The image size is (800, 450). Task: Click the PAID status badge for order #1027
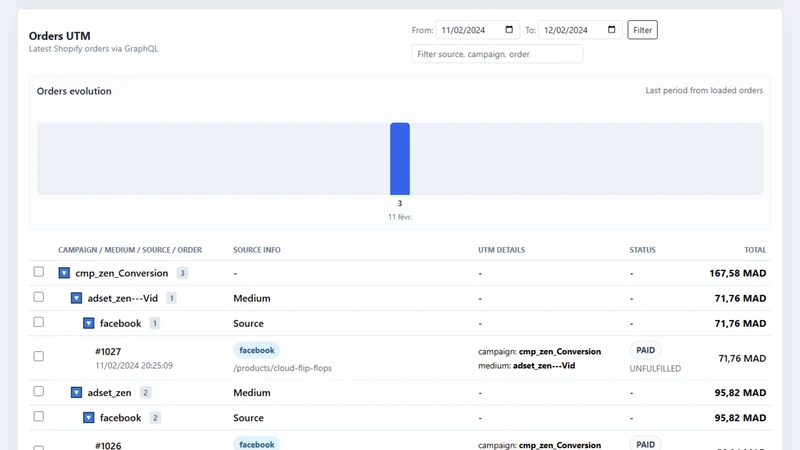(645, 351)
